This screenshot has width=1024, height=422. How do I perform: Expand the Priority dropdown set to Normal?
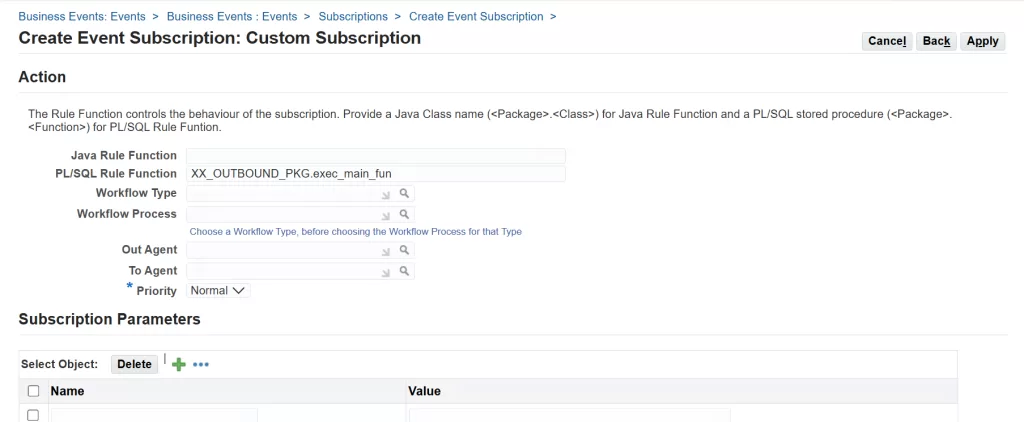217,291
